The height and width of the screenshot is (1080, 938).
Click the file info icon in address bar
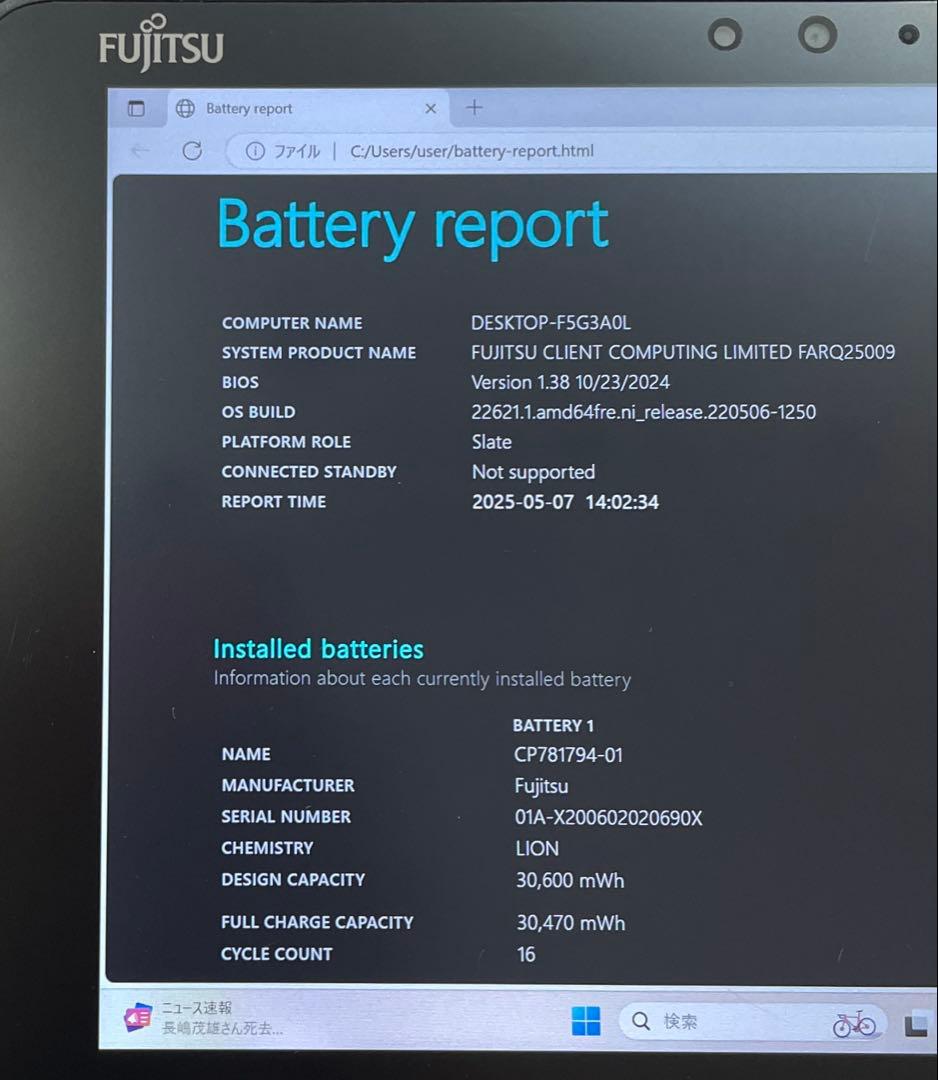click(x=255, y=151)
